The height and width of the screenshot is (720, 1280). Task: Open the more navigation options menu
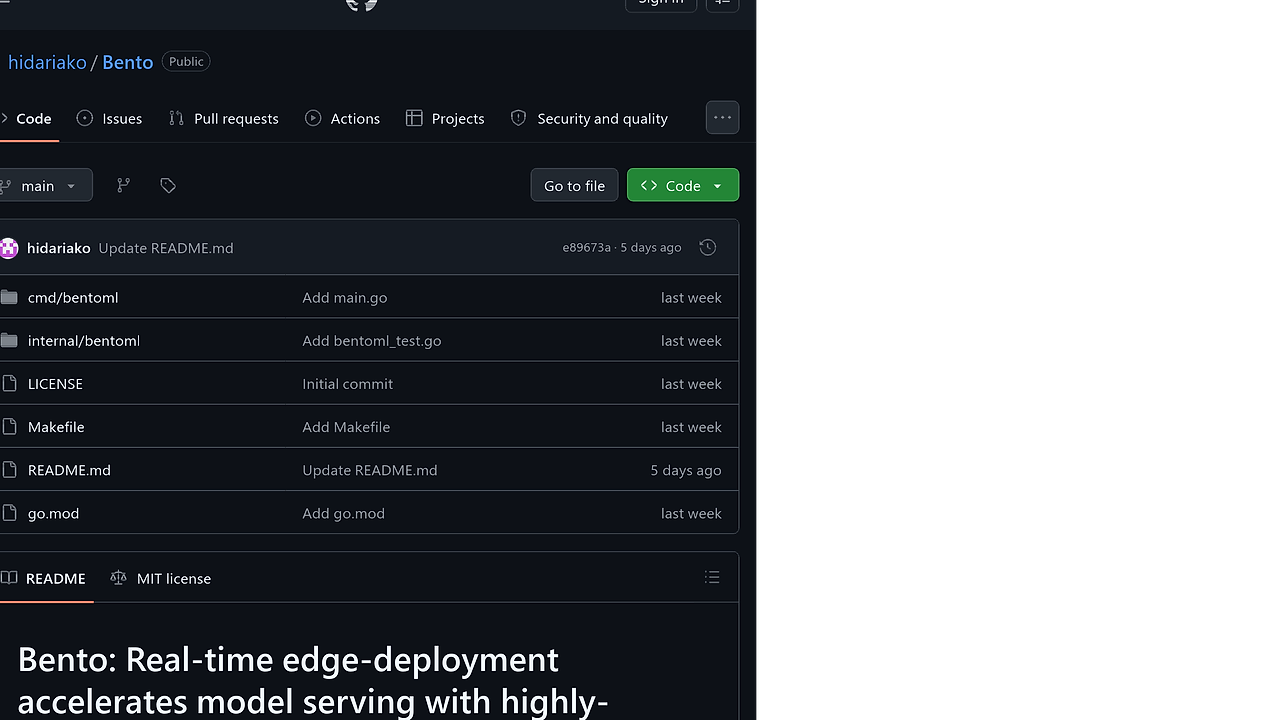click(722, 117)
